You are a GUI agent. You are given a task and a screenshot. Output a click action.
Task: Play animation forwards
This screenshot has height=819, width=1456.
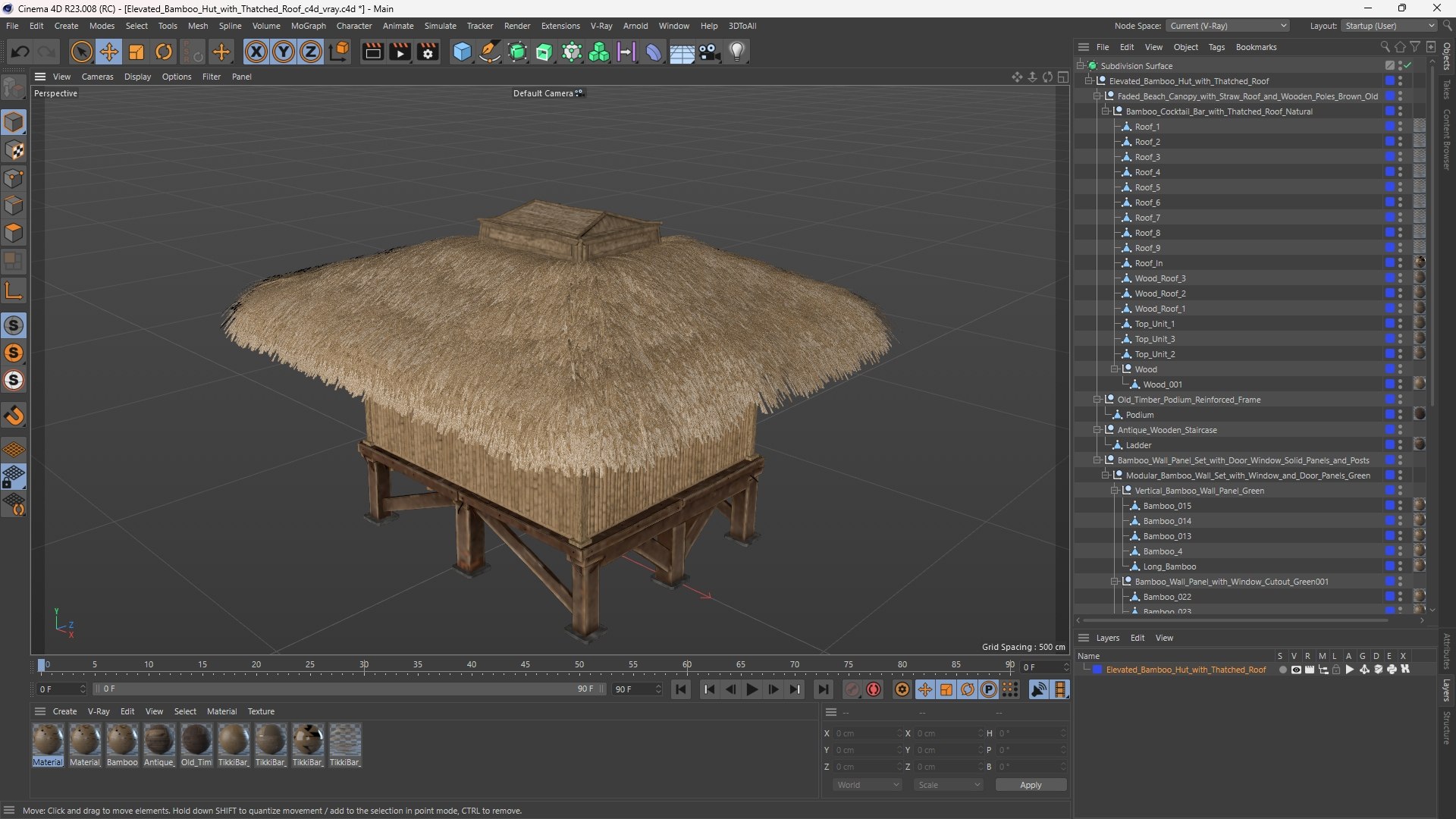click(752, 689)
